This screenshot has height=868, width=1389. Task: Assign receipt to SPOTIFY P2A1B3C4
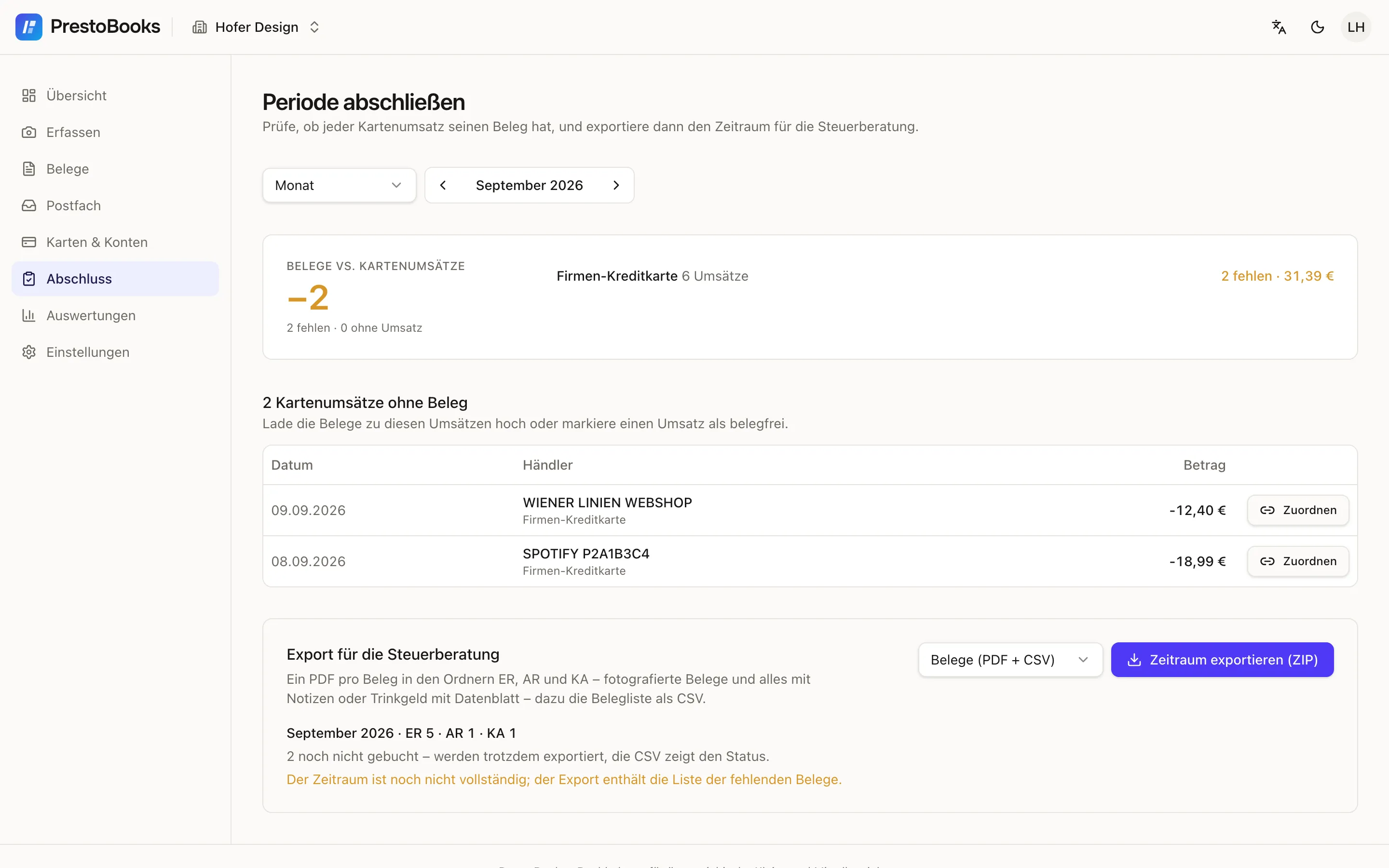pos(1298,561)
